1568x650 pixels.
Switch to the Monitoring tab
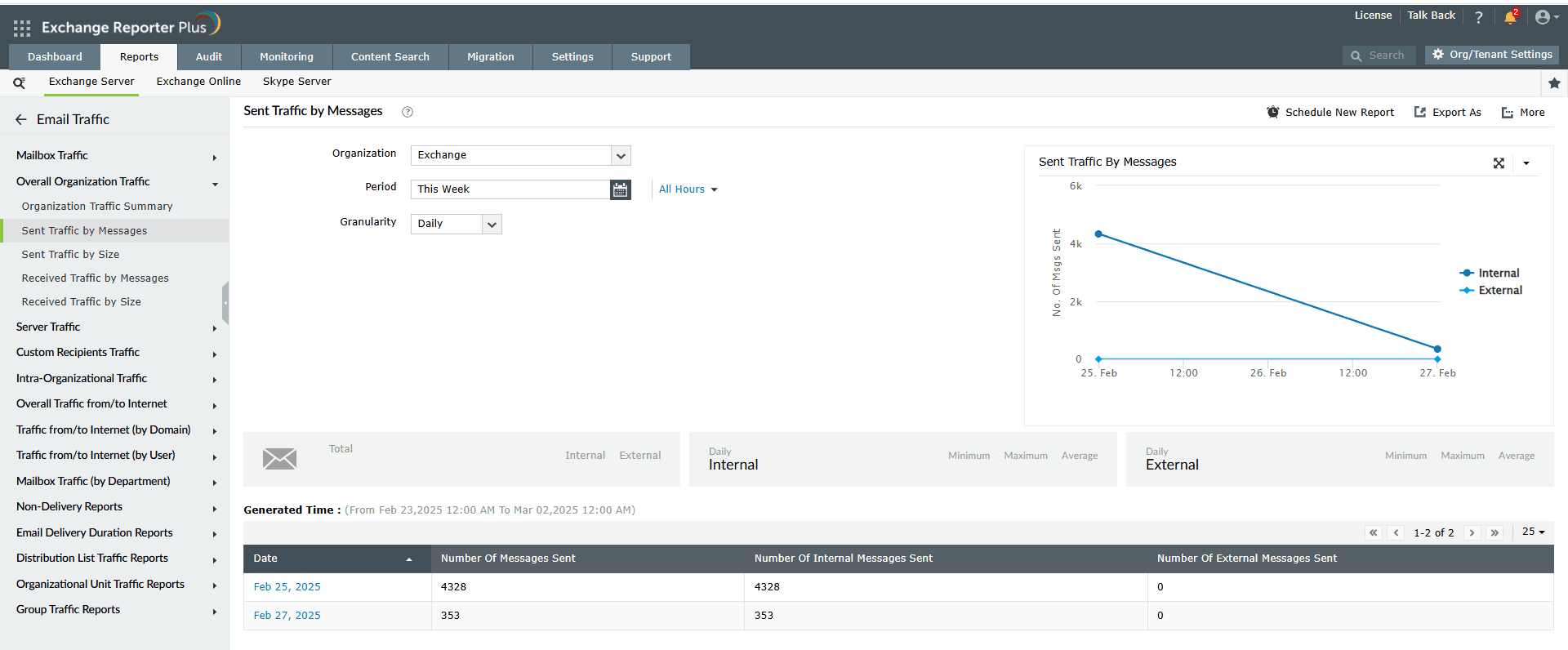click(287, 57)
